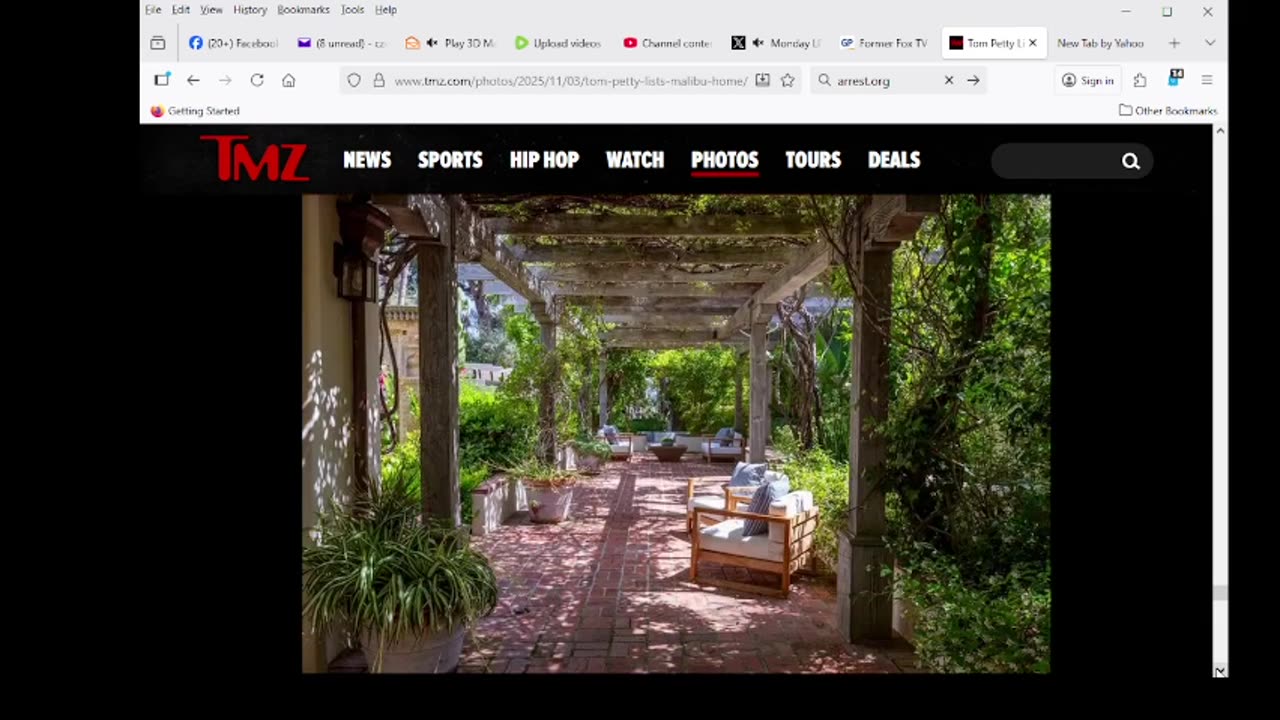Go forward one page
Screen dimensions: 1280x720
tap(225, 80)
